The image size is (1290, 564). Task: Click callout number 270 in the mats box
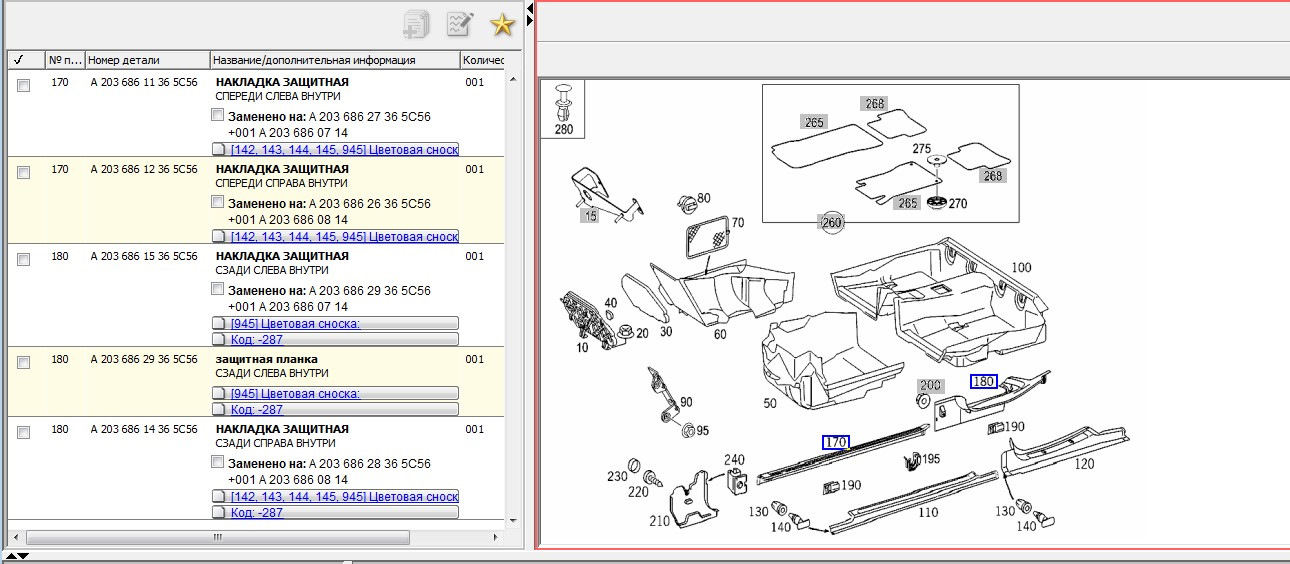tap(958, 203)
